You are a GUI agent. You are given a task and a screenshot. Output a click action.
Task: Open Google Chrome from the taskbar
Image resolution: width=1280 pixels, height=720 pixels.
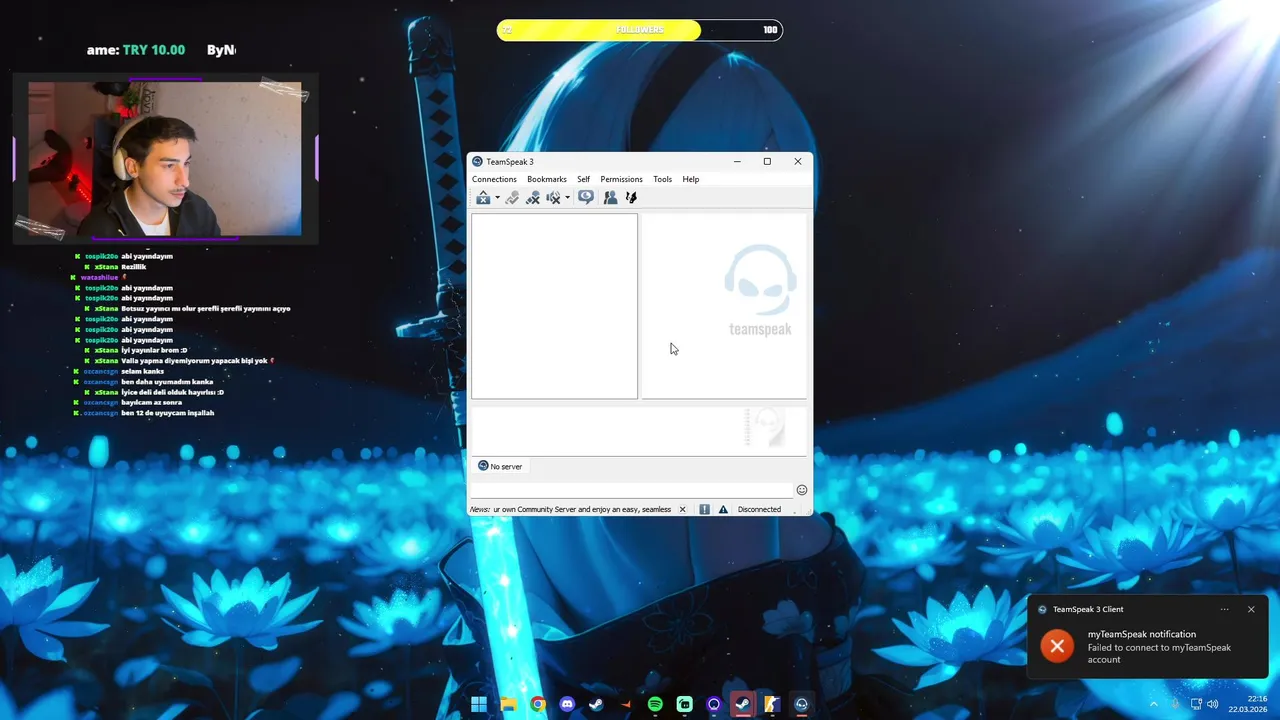point(538,704)
